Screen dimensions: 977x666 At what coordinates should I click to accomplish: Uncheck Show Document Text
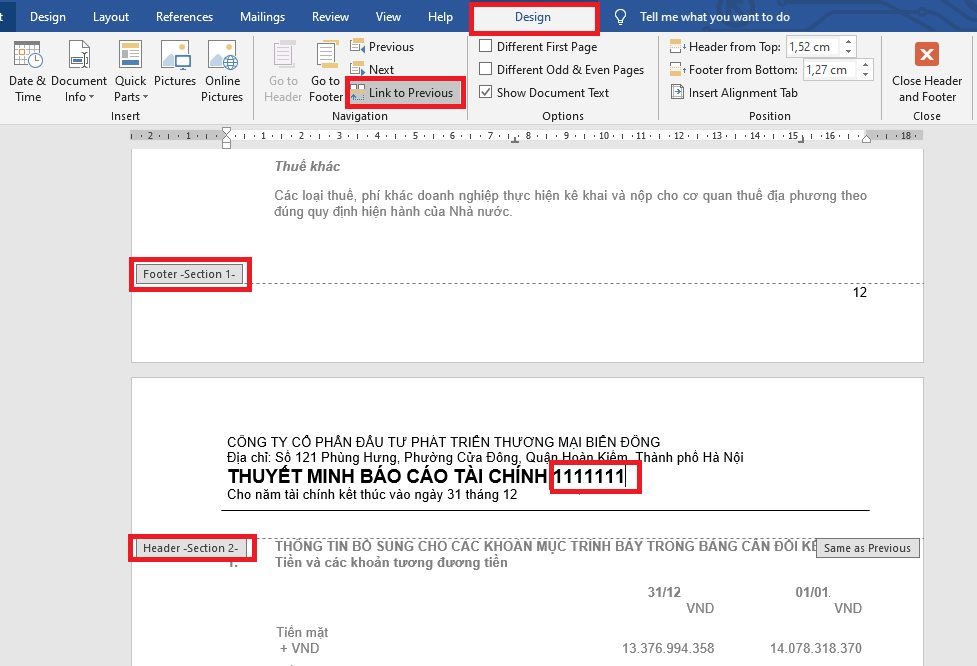pyautogui.click(x=544, y=93)
